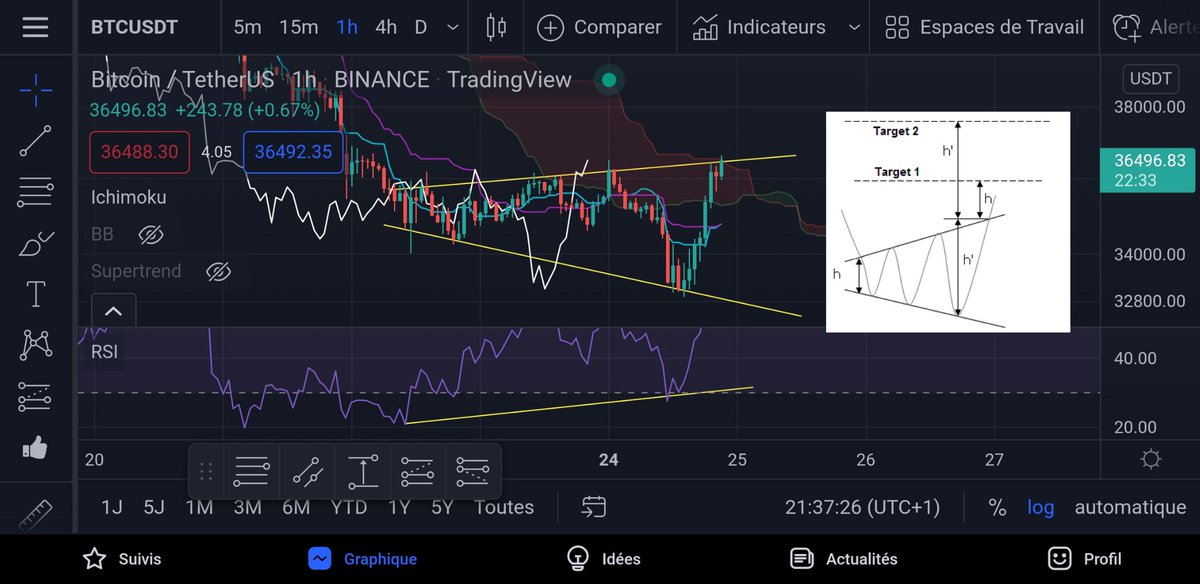Viewport: 1200px width, 584px height.
Task: Select the trend line drawing tool
Action: point(36,141)
